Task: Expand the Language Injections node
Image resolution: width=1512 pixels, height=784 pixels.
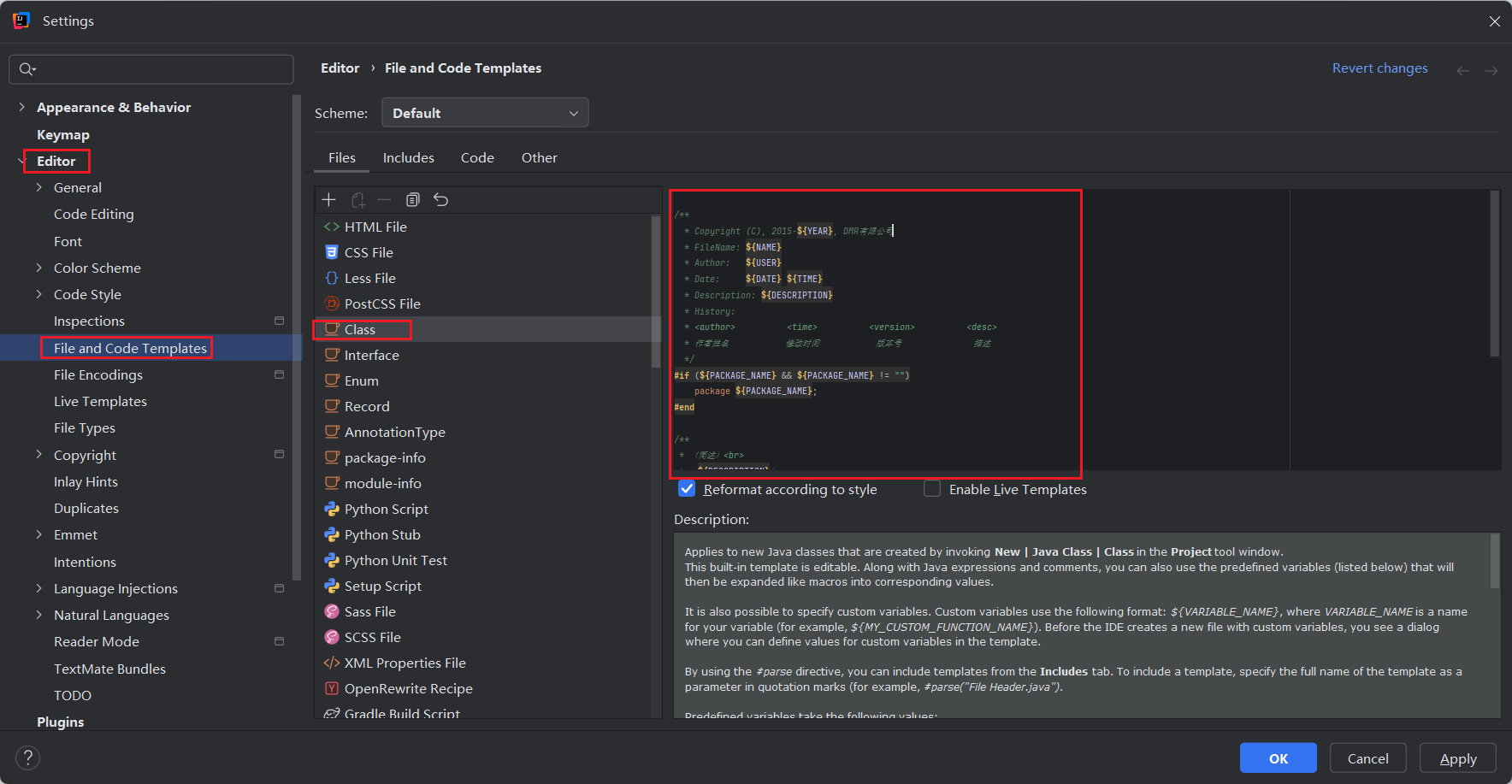Action: [x=38, y=588]
